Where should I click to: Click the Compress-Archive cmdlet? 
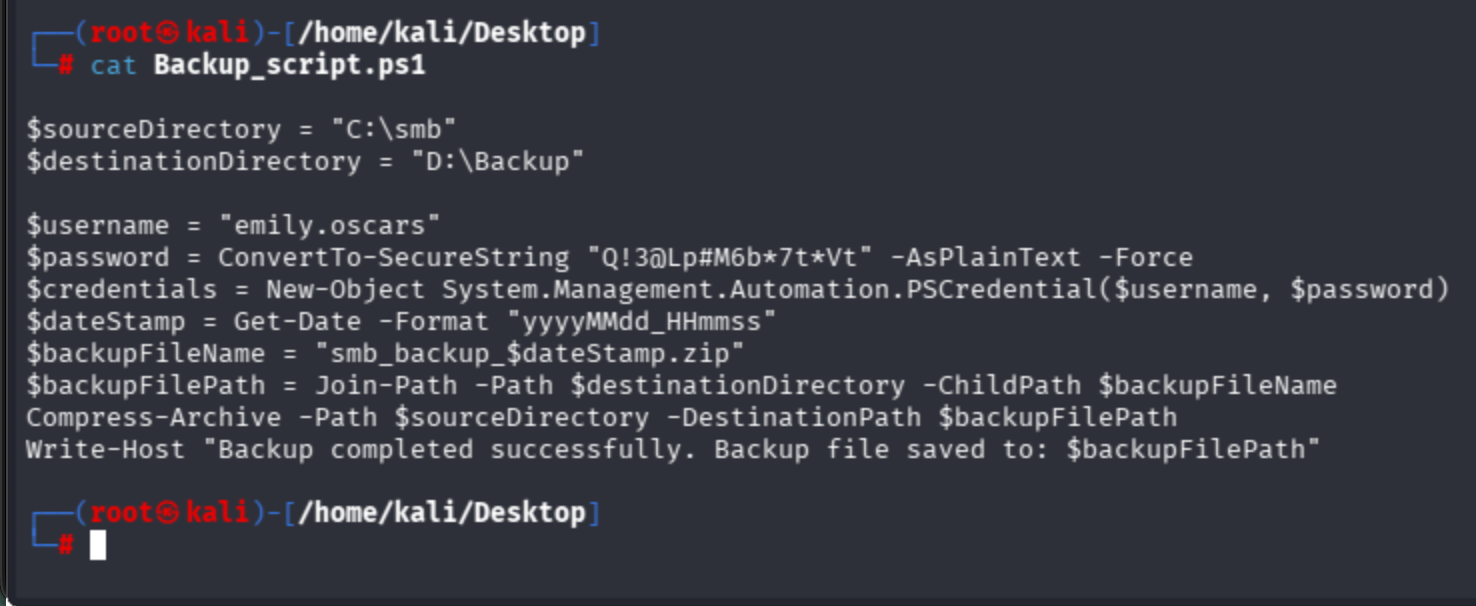[x=153, y=417]
